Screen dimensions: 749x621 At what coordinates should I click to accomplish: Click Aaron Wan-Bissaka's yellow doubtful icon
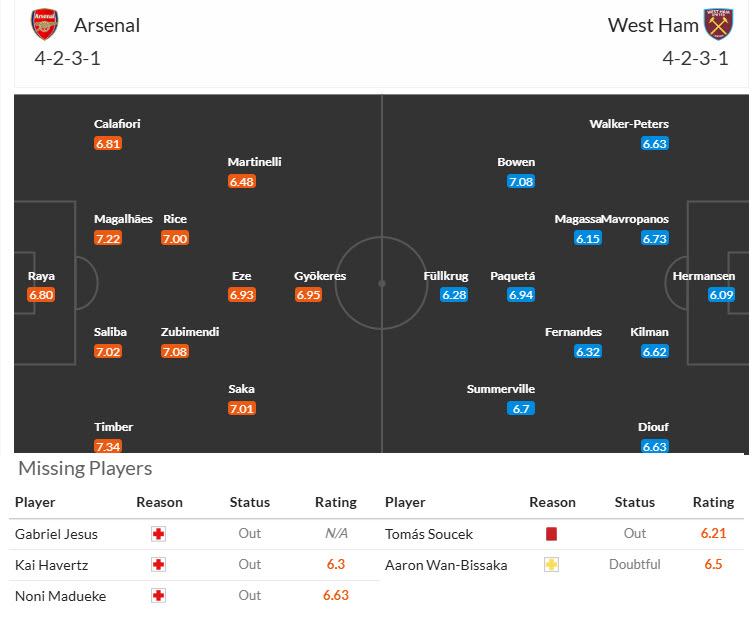coord(551,565)
